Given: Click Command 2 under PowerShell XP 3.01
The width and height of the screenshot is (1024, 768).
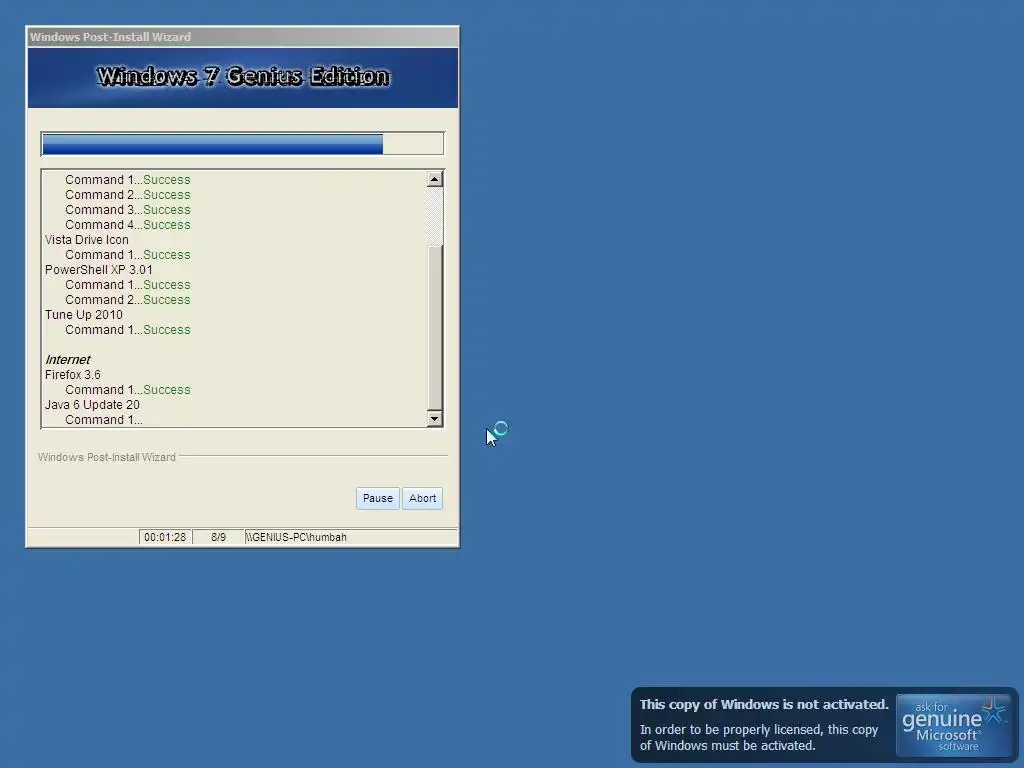Looking at the screenshot, I should point(128,300).
